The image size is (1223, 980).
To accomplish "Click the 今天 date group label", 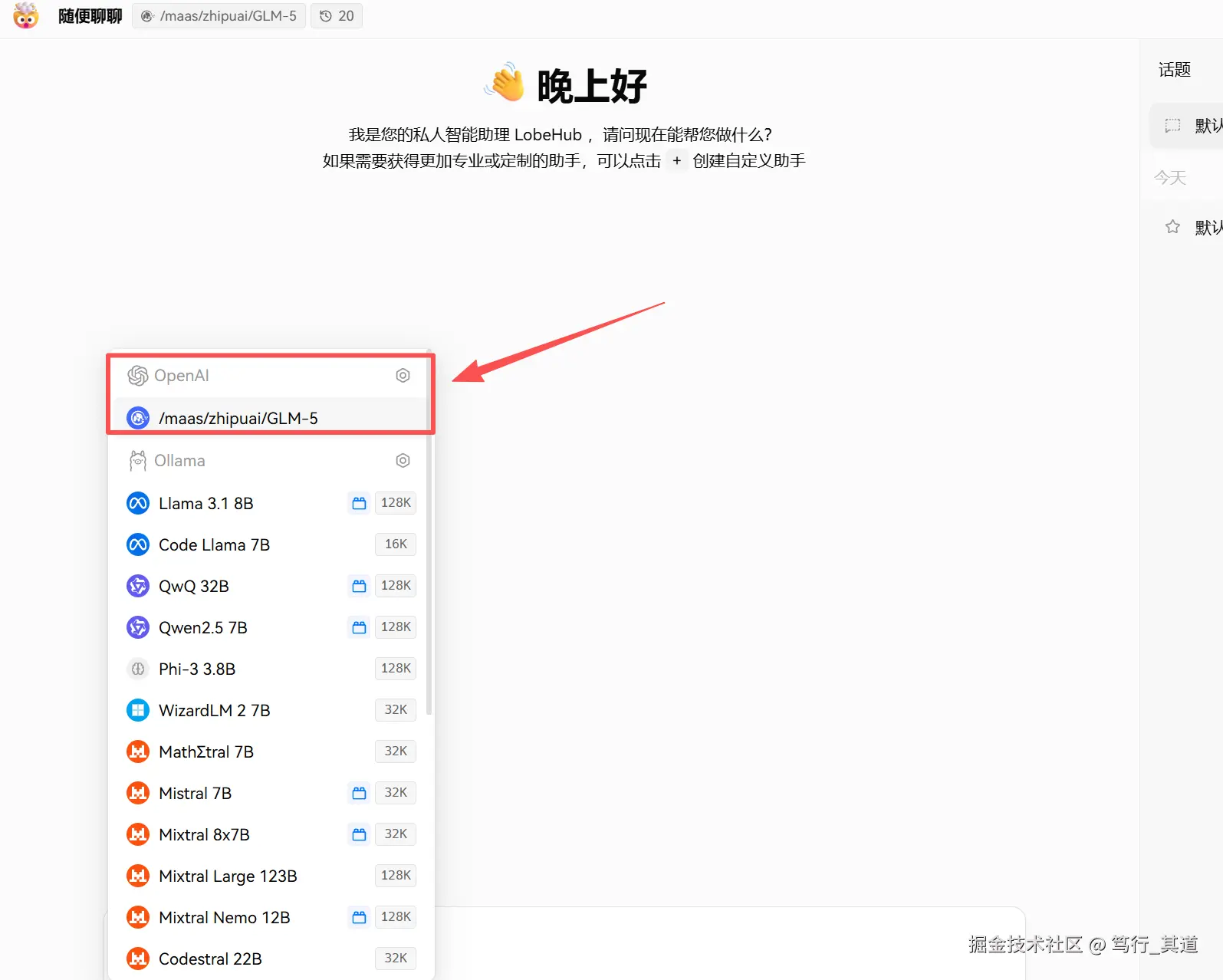I will point(1170,178).
